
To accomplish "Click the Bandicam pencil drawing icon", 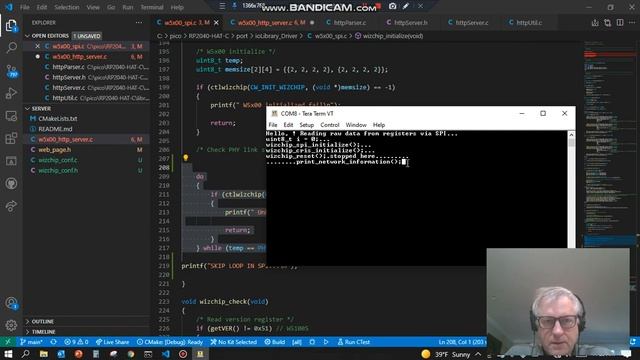I will (x=406, y=6).
